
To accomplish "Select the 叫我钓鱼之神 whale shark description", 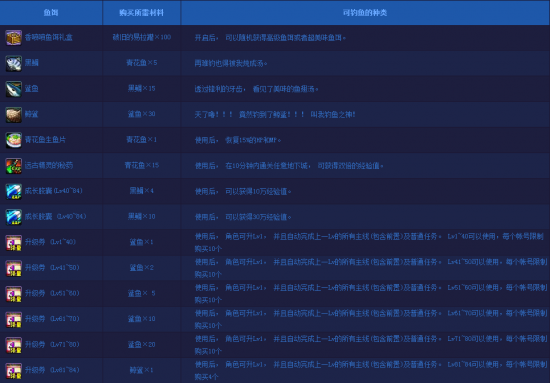I will (x=275, y=115).
